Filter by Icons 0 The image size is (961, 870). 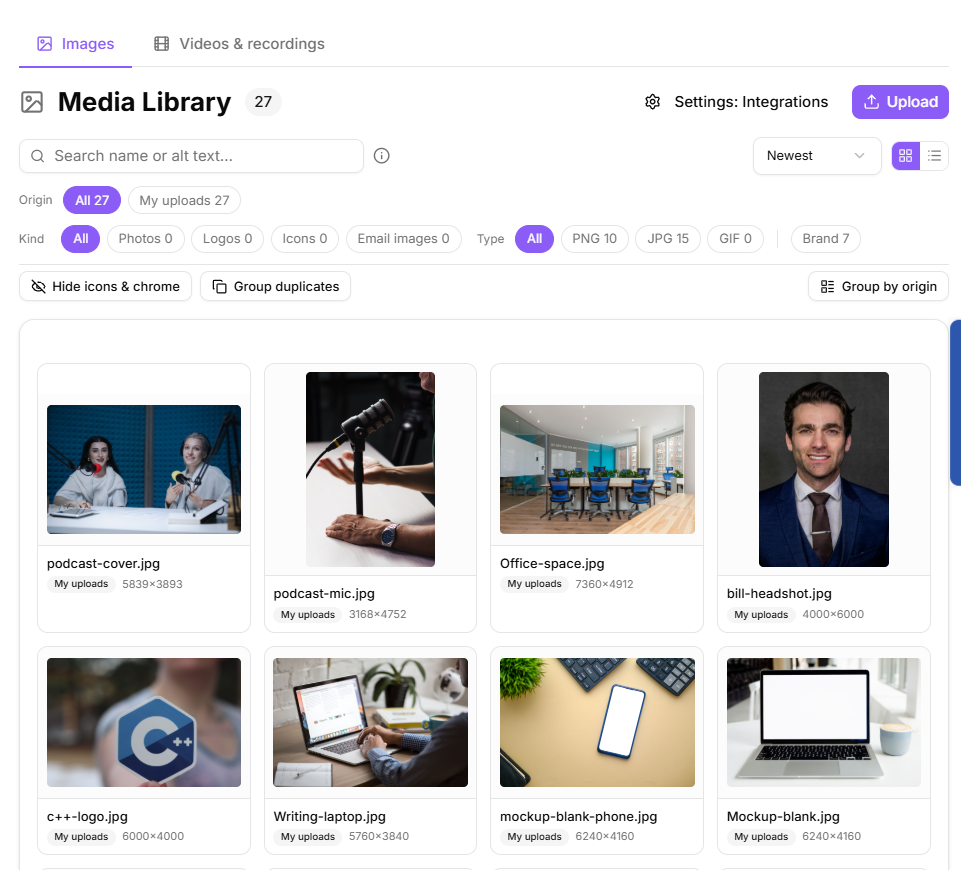305,239
